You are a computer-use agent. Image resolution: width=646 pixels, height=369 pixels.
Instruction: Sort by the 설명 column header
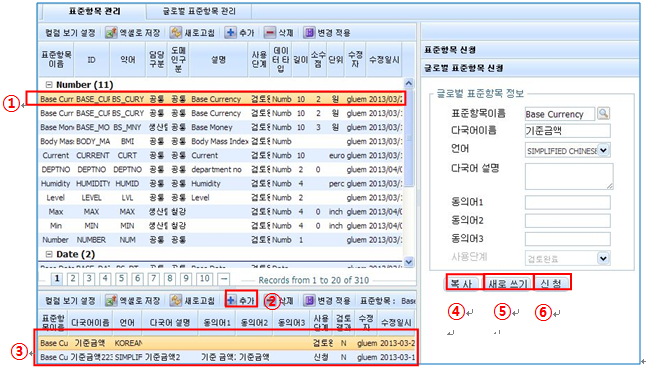[218, 60]
